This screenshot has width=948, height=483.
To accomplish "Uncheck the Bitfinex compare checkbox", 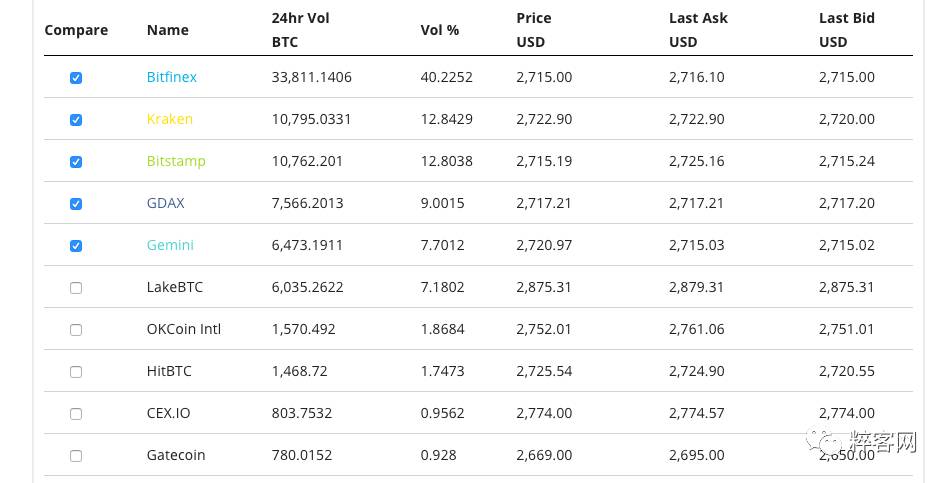I will (76, 78).
